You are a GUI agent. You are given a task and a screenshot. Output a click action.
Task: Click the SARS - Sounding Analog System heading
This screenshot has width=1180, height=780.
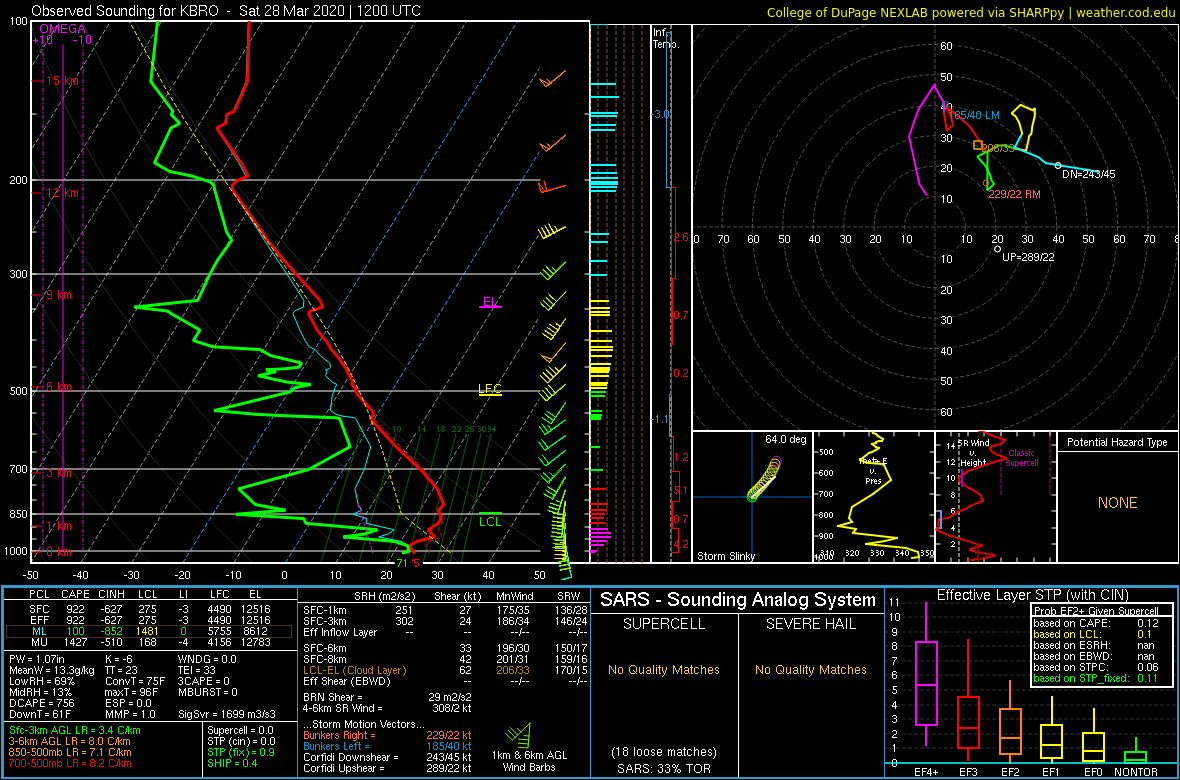click(x=738, y=600)
